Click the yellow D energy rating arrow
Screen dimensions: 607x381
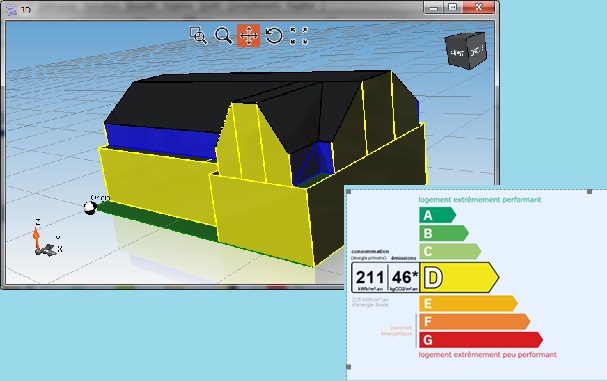tap(460, 277)
